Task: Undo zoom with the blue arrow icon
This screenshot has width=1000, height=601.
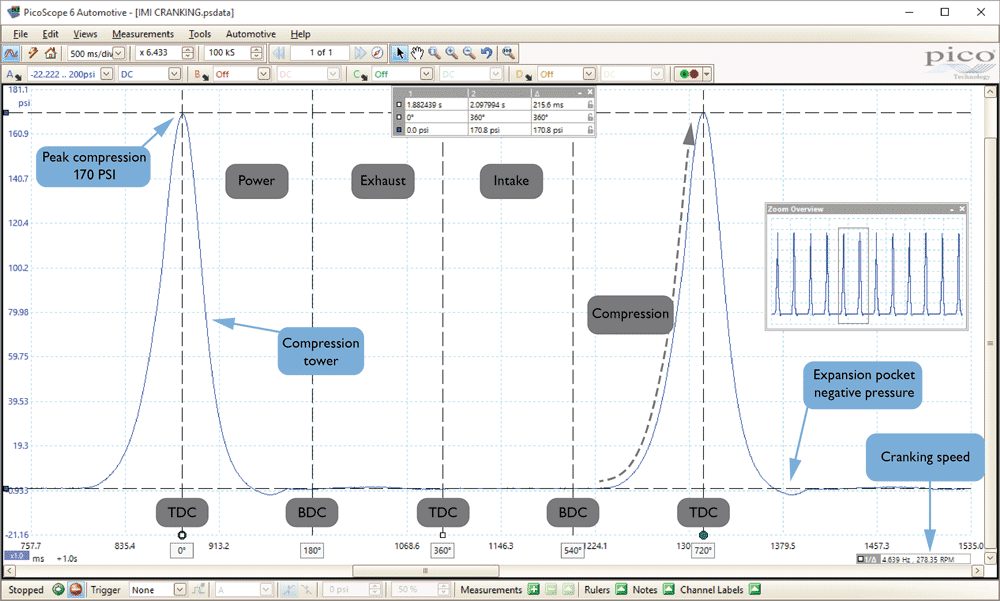Action: point(487,53)
